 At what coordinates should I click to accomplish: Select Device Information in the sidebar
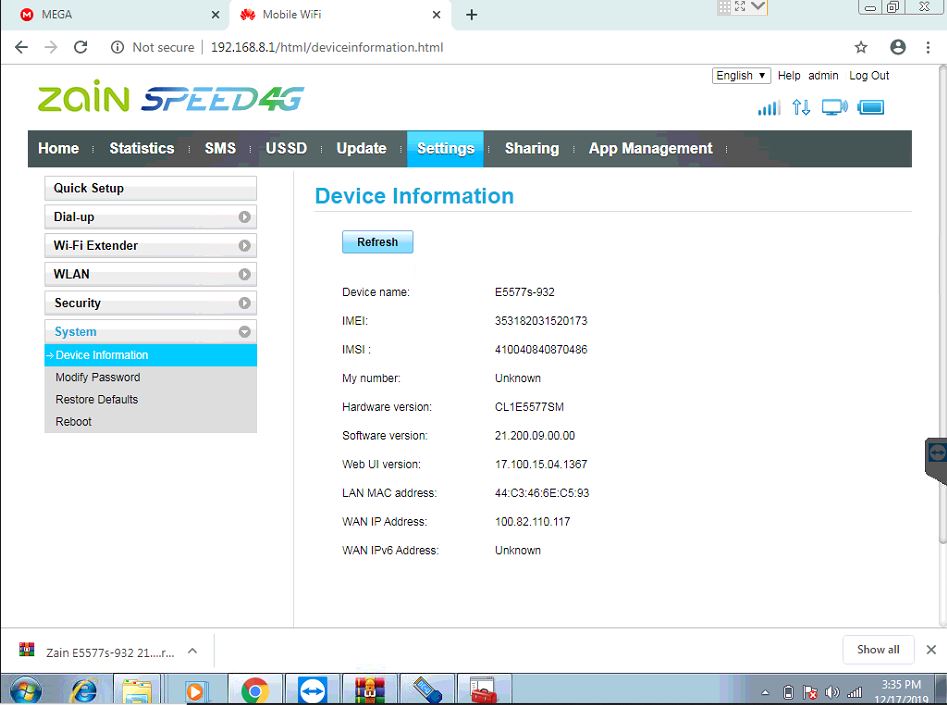tap(150, 355)
